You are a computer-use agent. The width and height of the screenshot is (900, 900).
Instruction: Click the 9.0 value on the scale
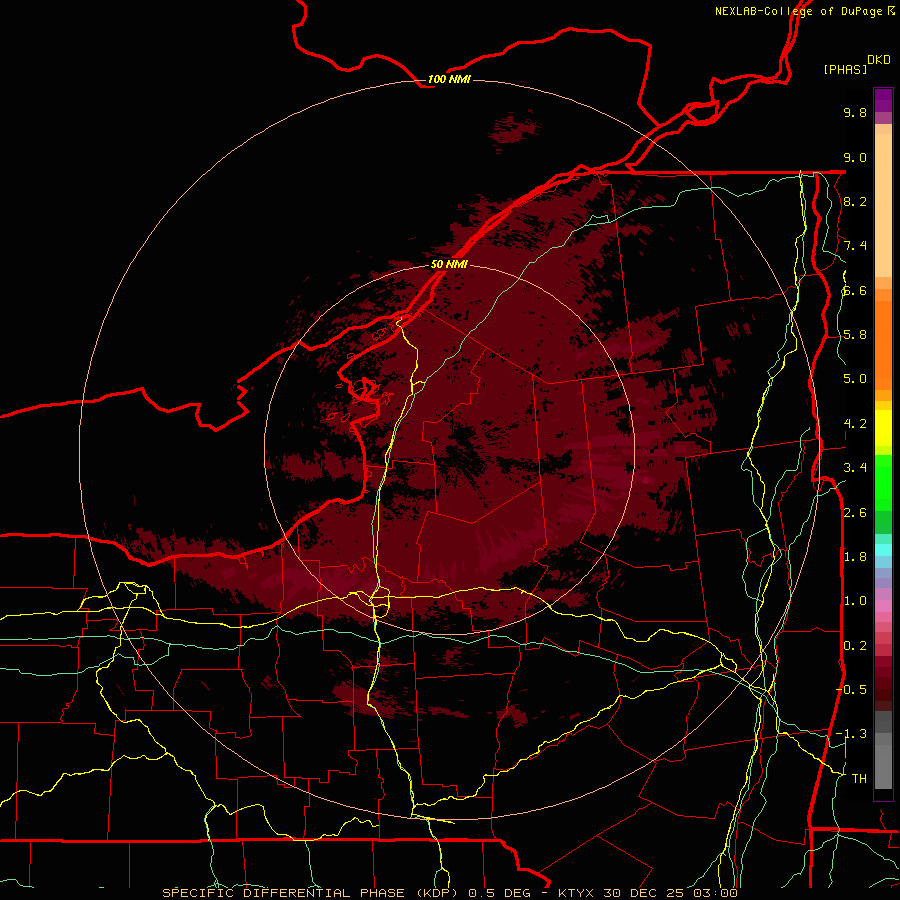[855, 157]
